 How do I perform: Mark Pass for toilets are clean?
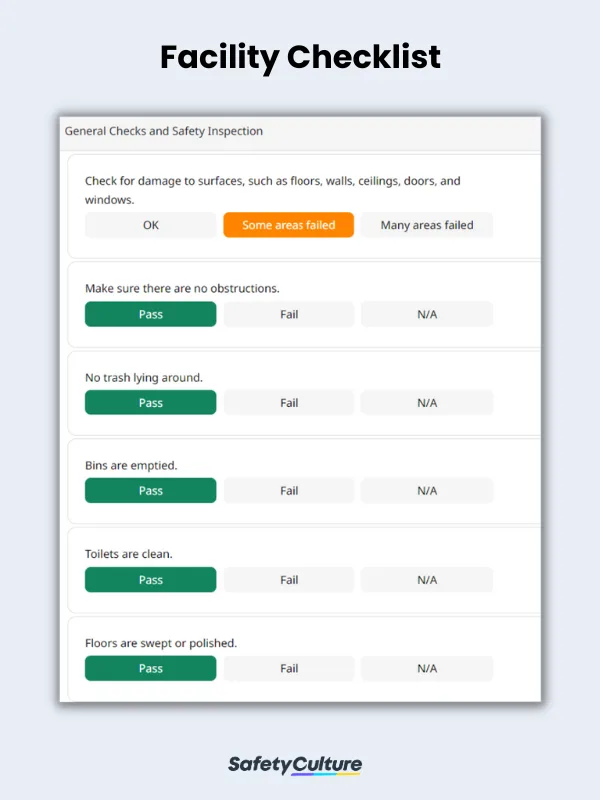[150, 580]
